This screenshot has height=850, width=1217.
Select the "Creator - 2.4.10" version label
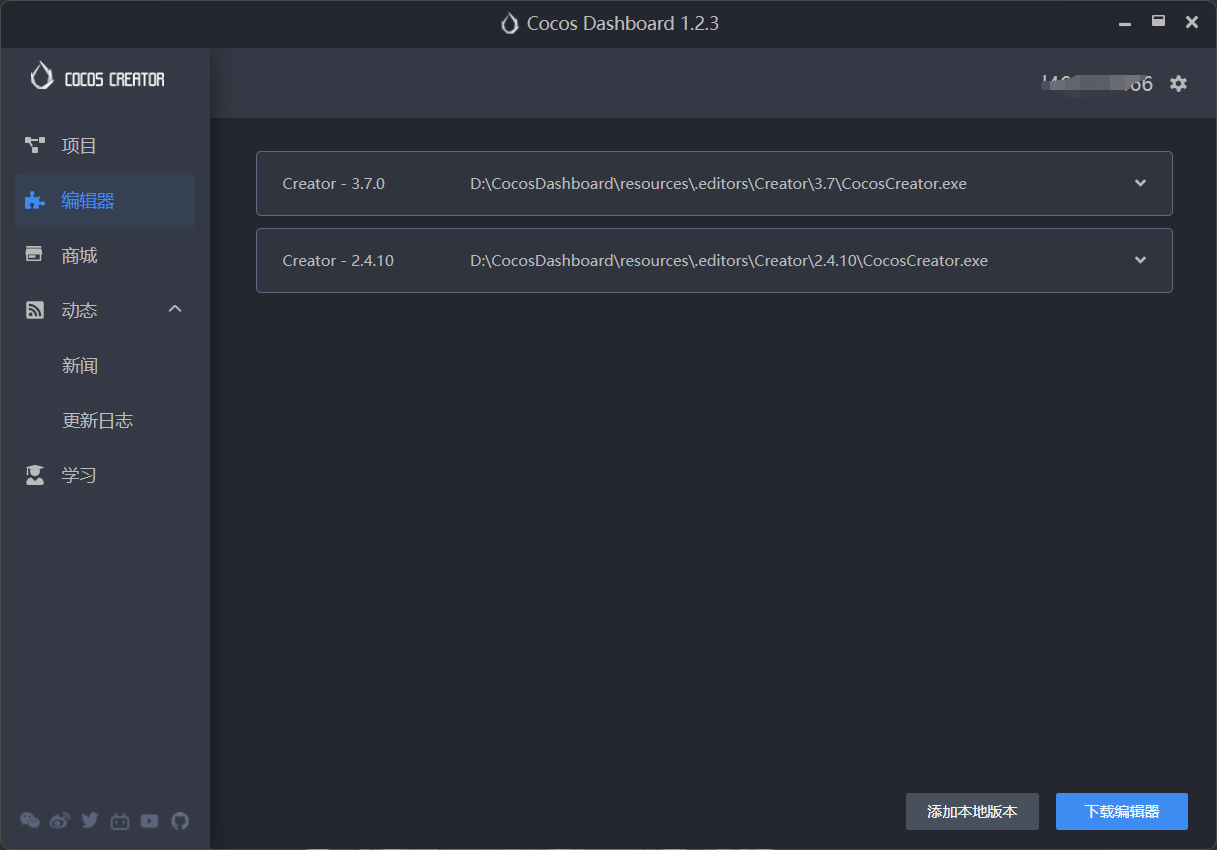pyautogui.click(x=338, y=261)
